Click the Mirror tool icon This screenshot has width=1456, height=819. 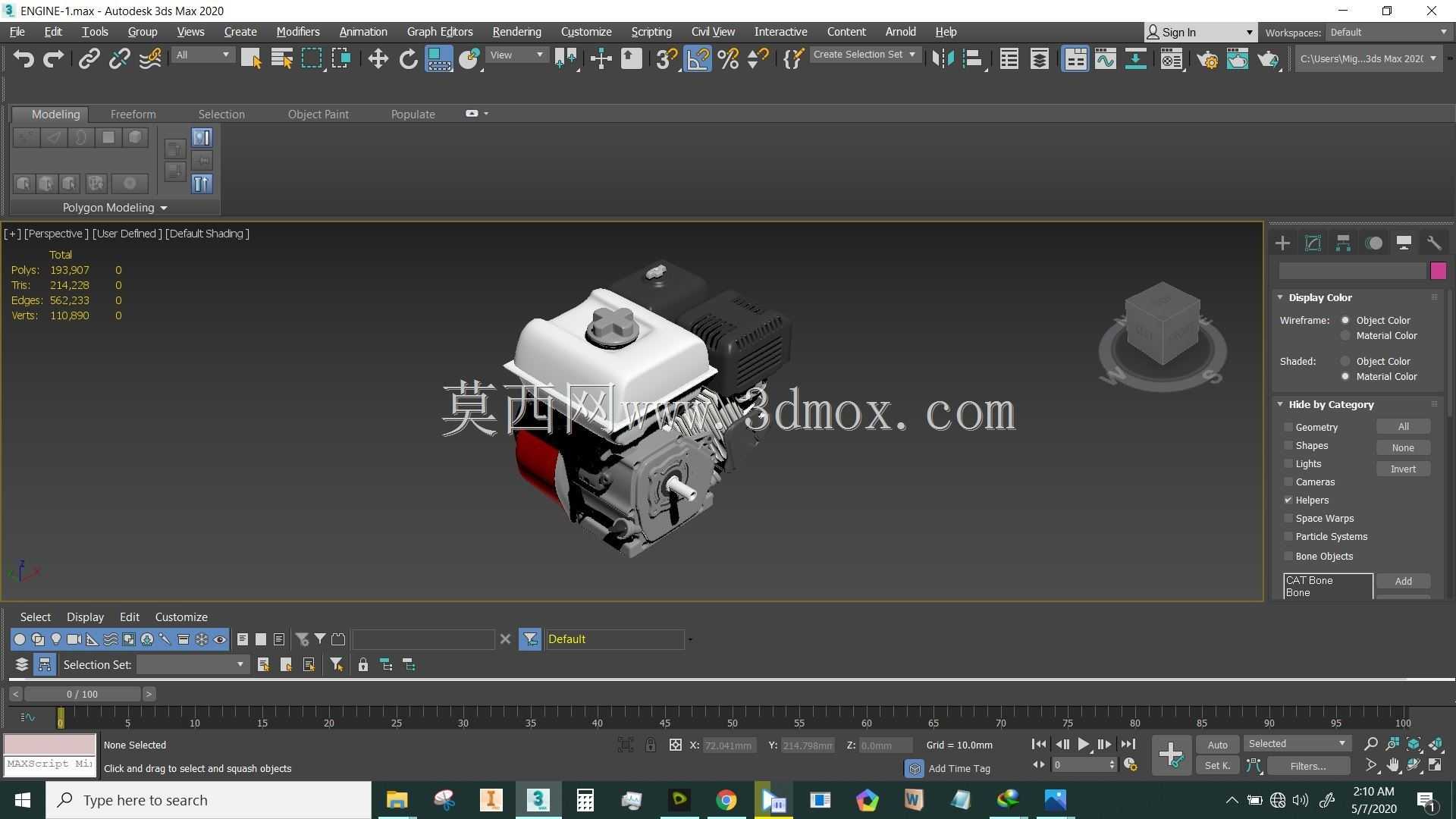click(x=942, y=58)
